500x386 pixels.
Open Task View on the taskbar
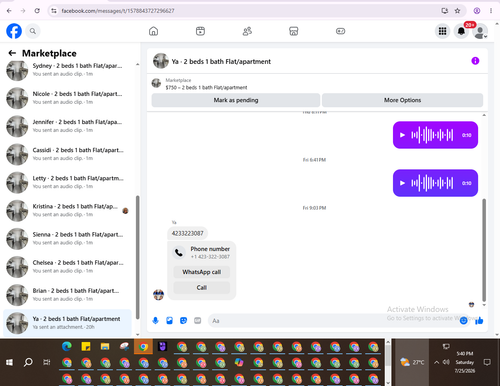click(47, 362)
